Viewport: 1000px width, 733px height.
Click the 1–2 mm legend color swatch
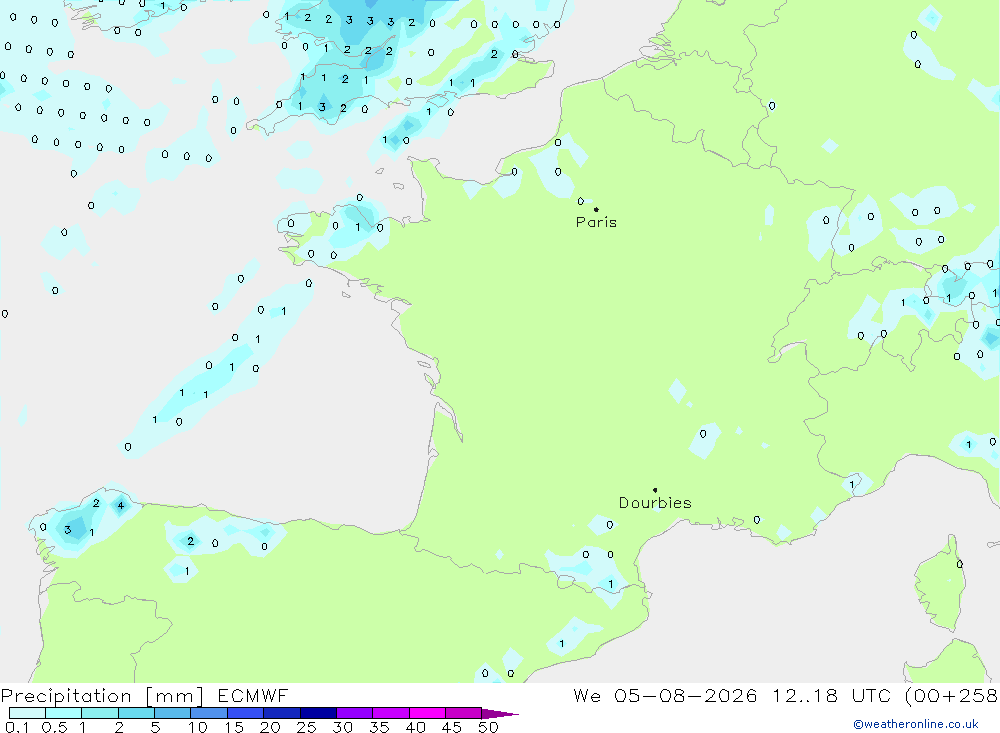[99, 713]
